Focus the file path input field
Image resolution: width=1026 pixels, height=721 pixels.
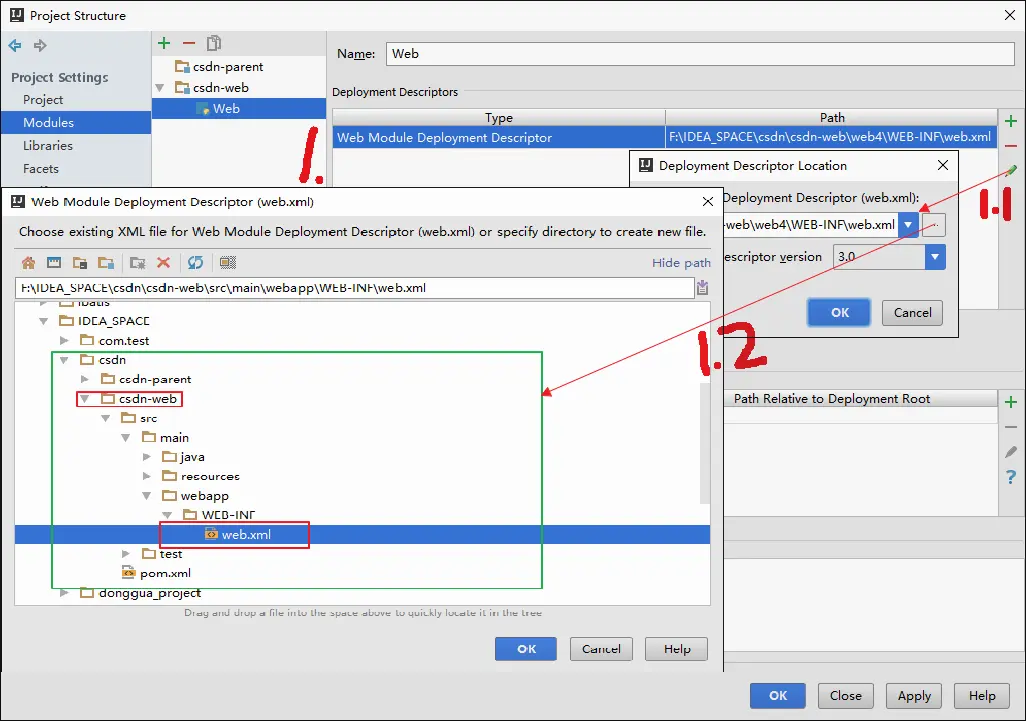coord(355,288)
